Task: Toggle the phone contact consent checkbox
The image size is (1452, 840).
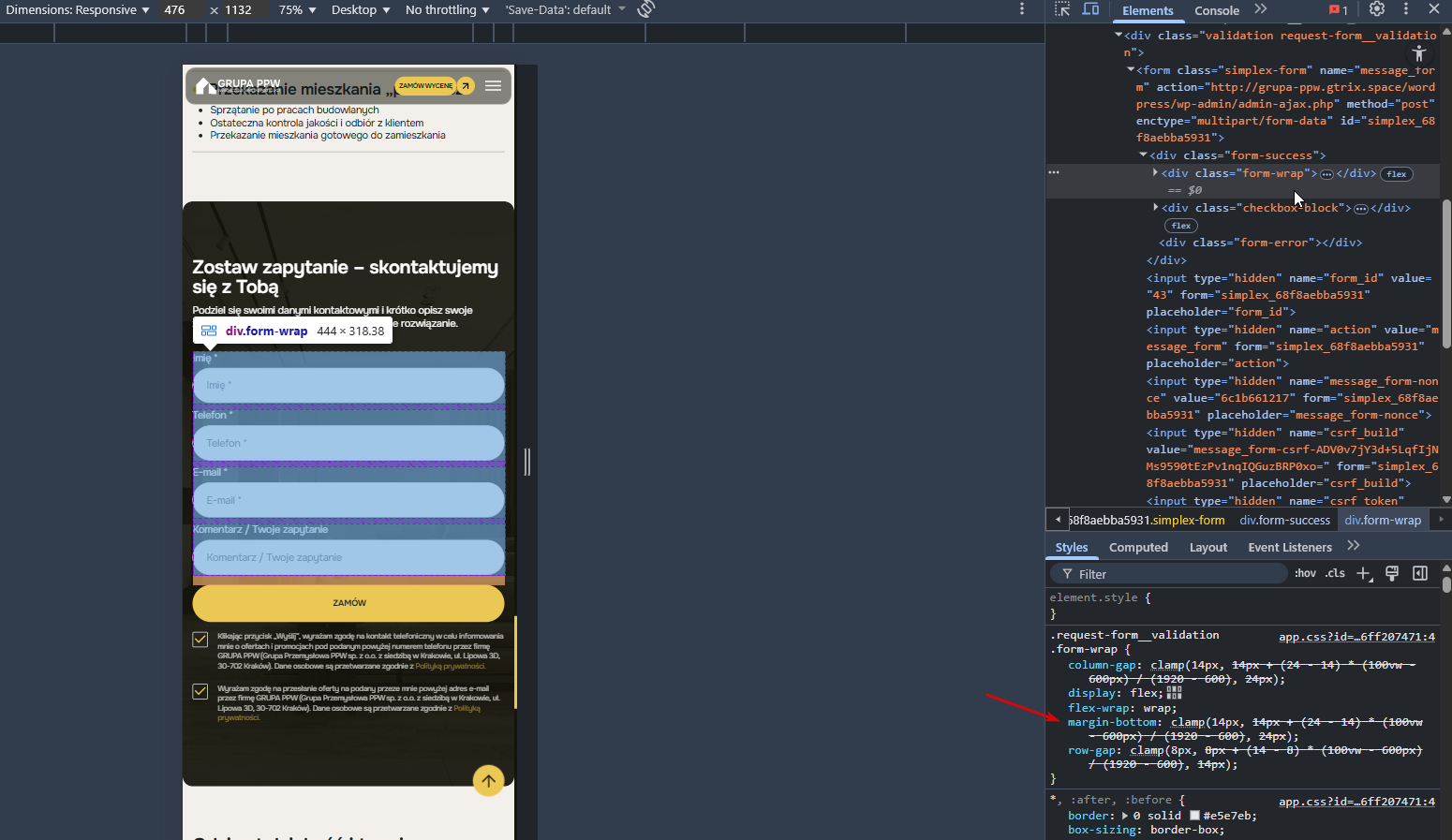Action: click(200, 640)
